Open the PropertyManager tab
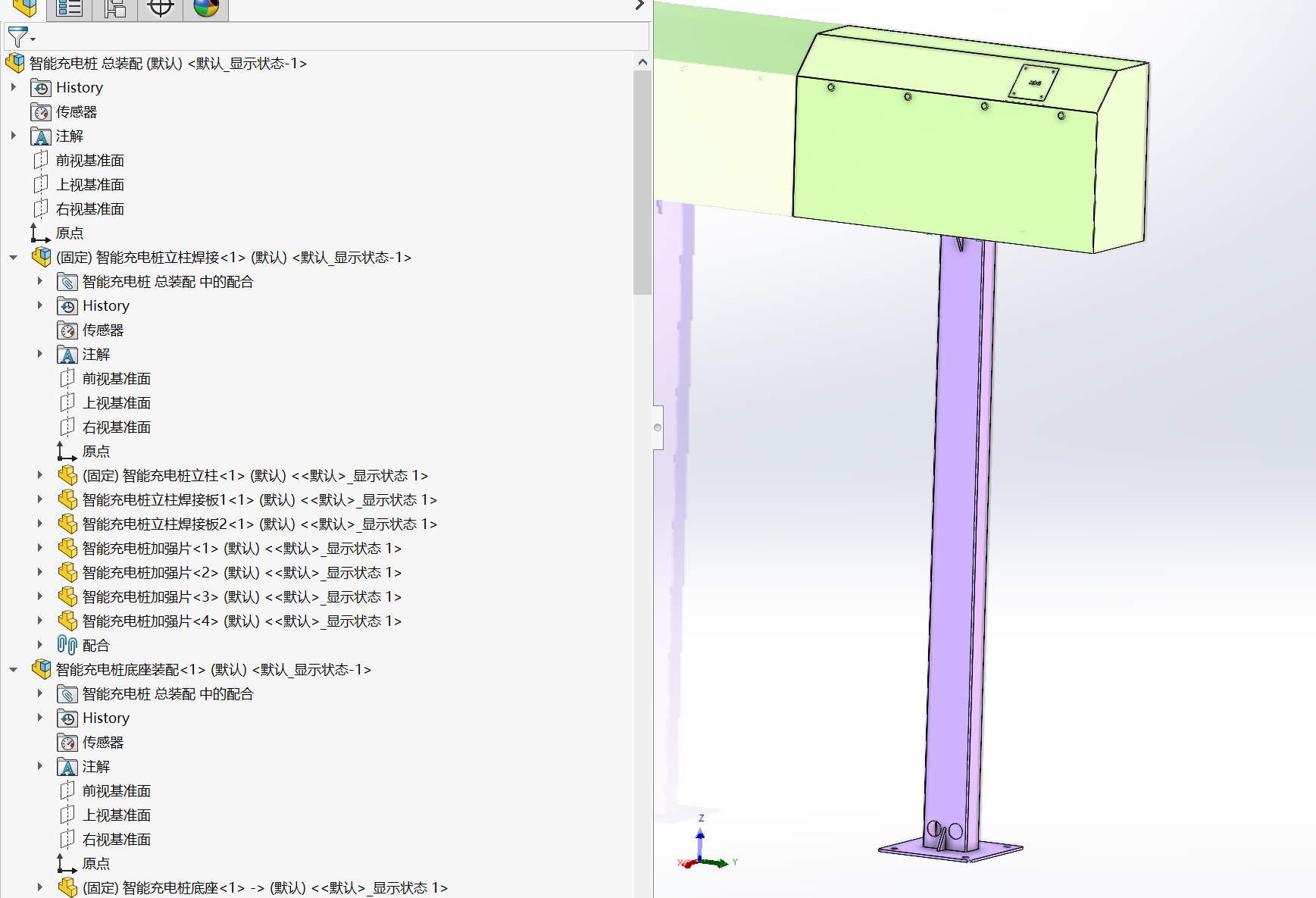The height and width of the screenshot is (898, 1316). [70, 8]
